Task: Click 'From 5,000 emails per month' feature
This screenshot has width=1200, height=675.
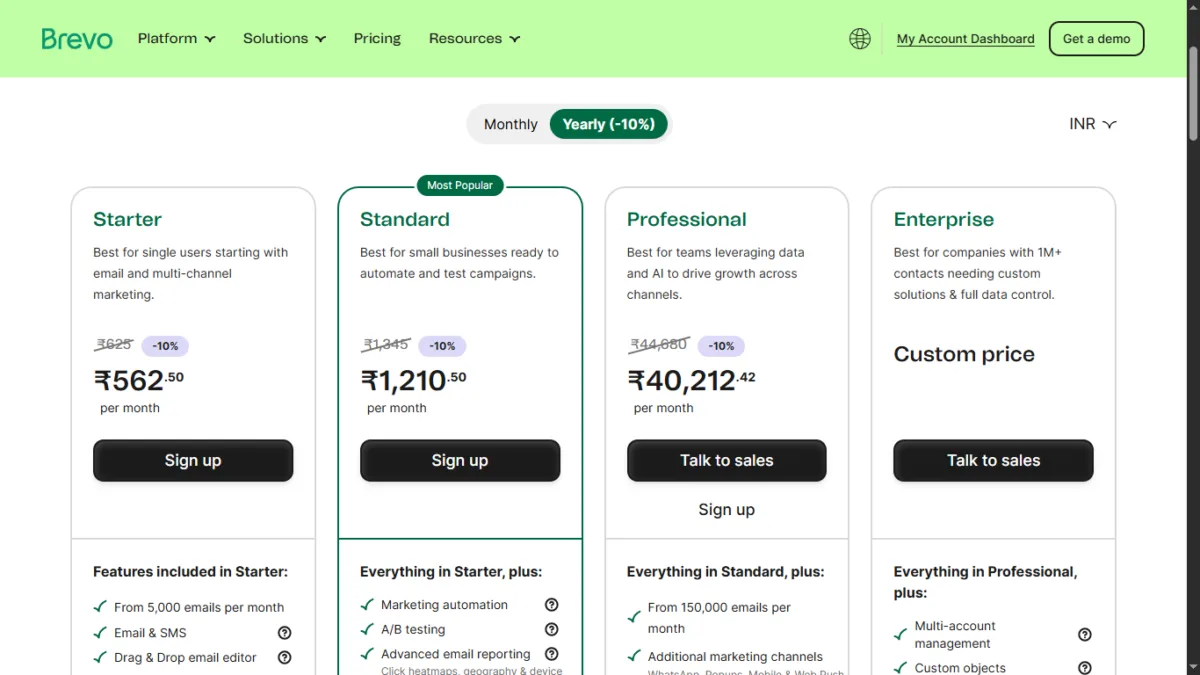Action: point(199,607)
